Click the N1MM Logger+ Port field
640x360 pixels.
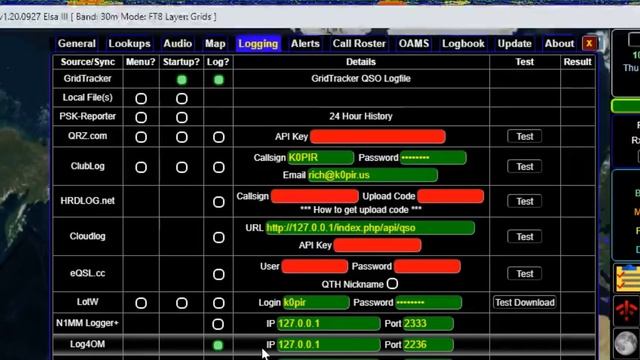428,324
